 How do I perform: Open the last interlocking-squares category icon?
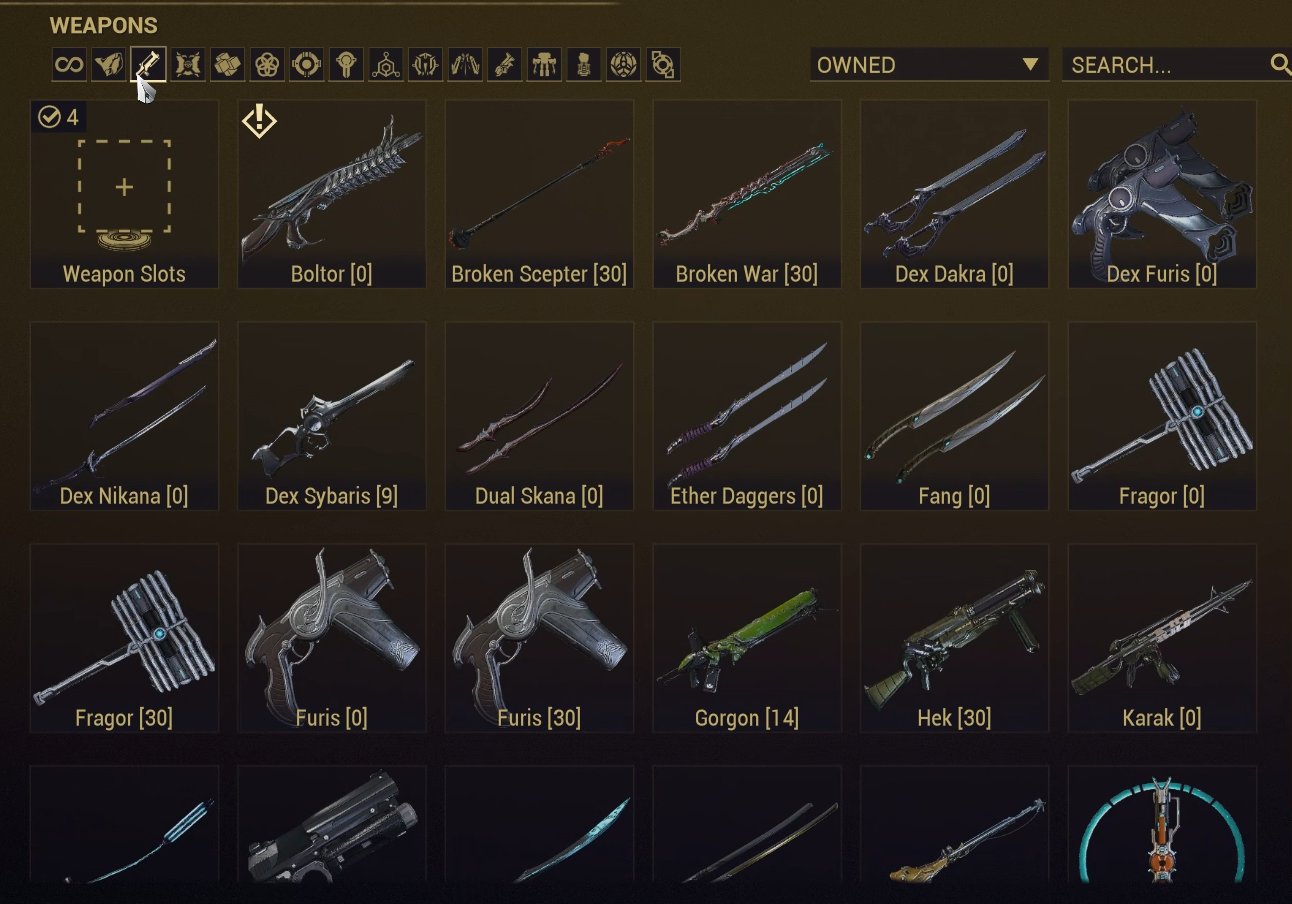coord(663,65)
